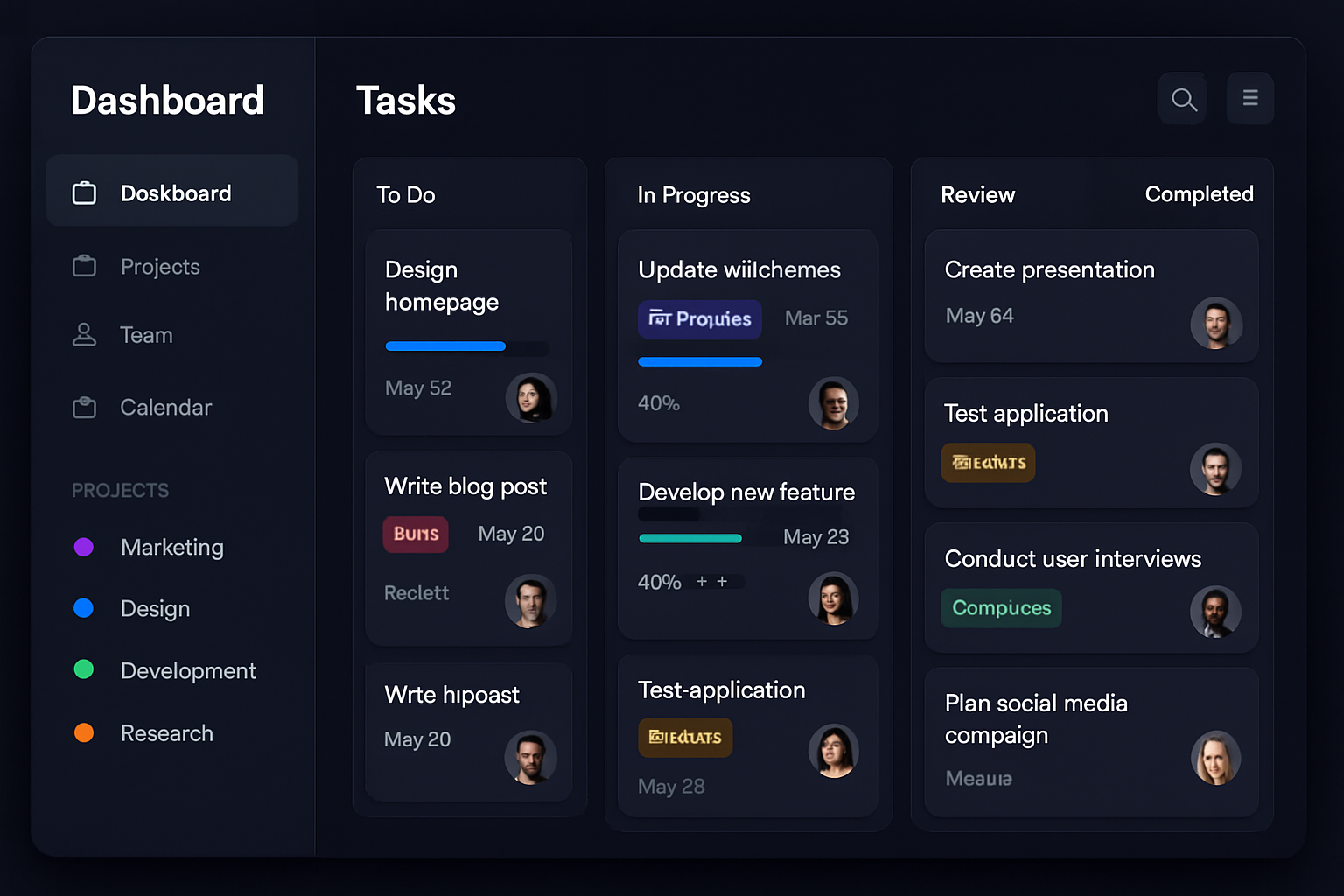Viewport: 1344px width, 896px height.
Task: Open the Marketing project
Action: click(x=172, y=547)
